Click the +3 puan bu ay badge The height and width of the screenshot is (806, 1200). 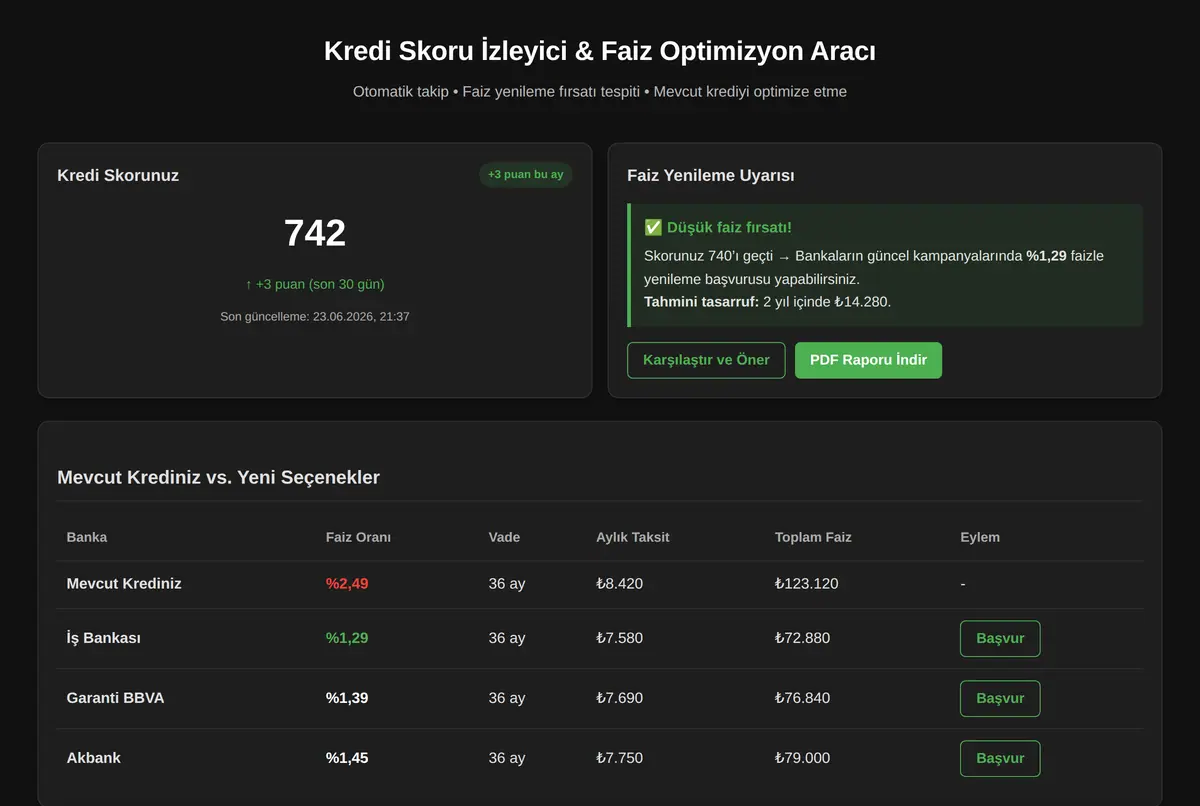click(525, 175)
